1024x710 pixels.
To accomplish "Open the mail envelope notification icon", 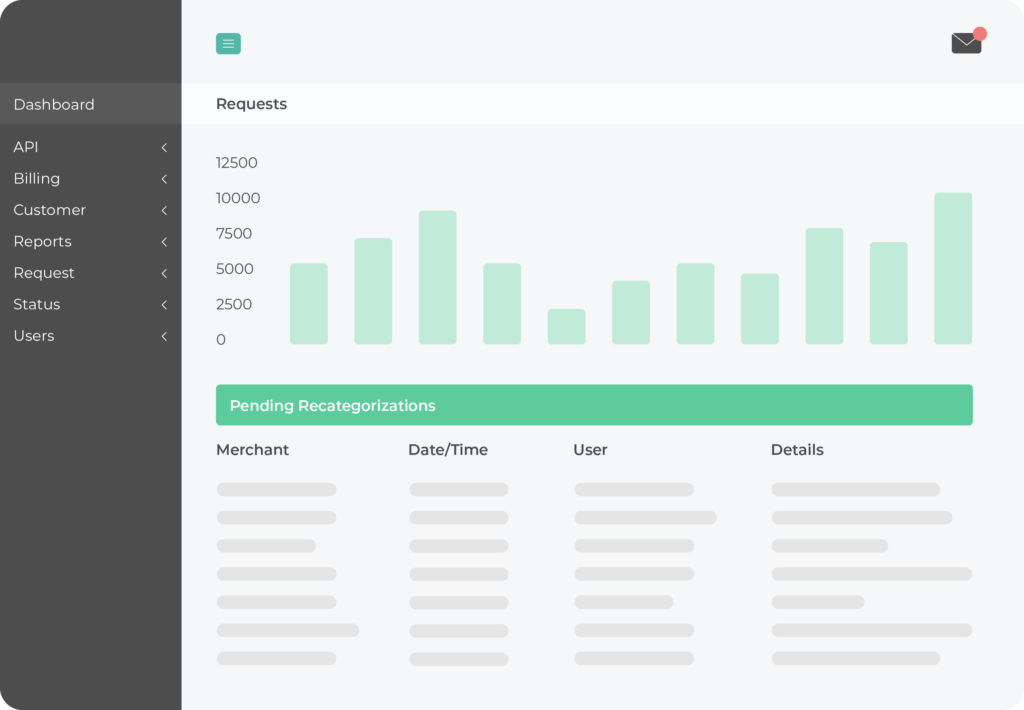I will point(968,40).
